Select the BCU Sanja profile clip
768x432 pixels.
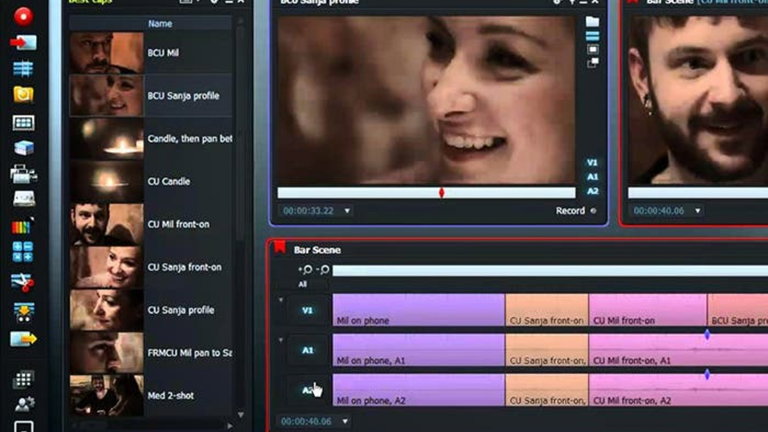pos(151,96)
